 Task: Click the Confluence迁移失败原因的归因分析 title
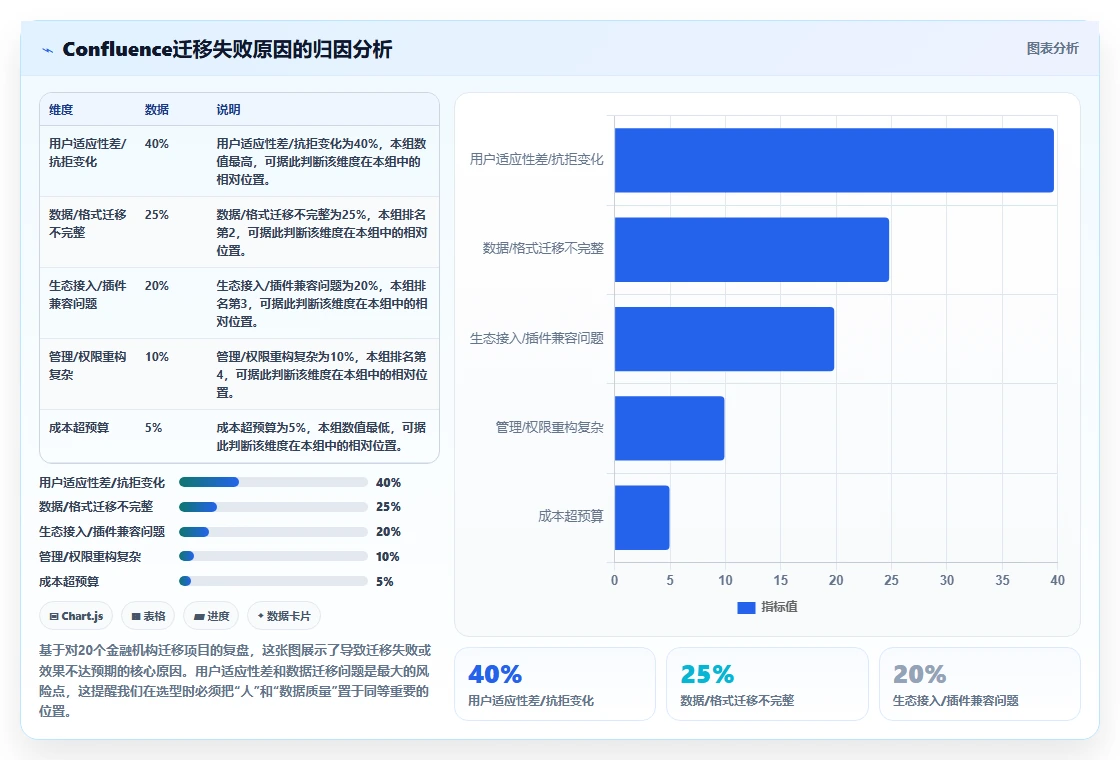point(227,49)
